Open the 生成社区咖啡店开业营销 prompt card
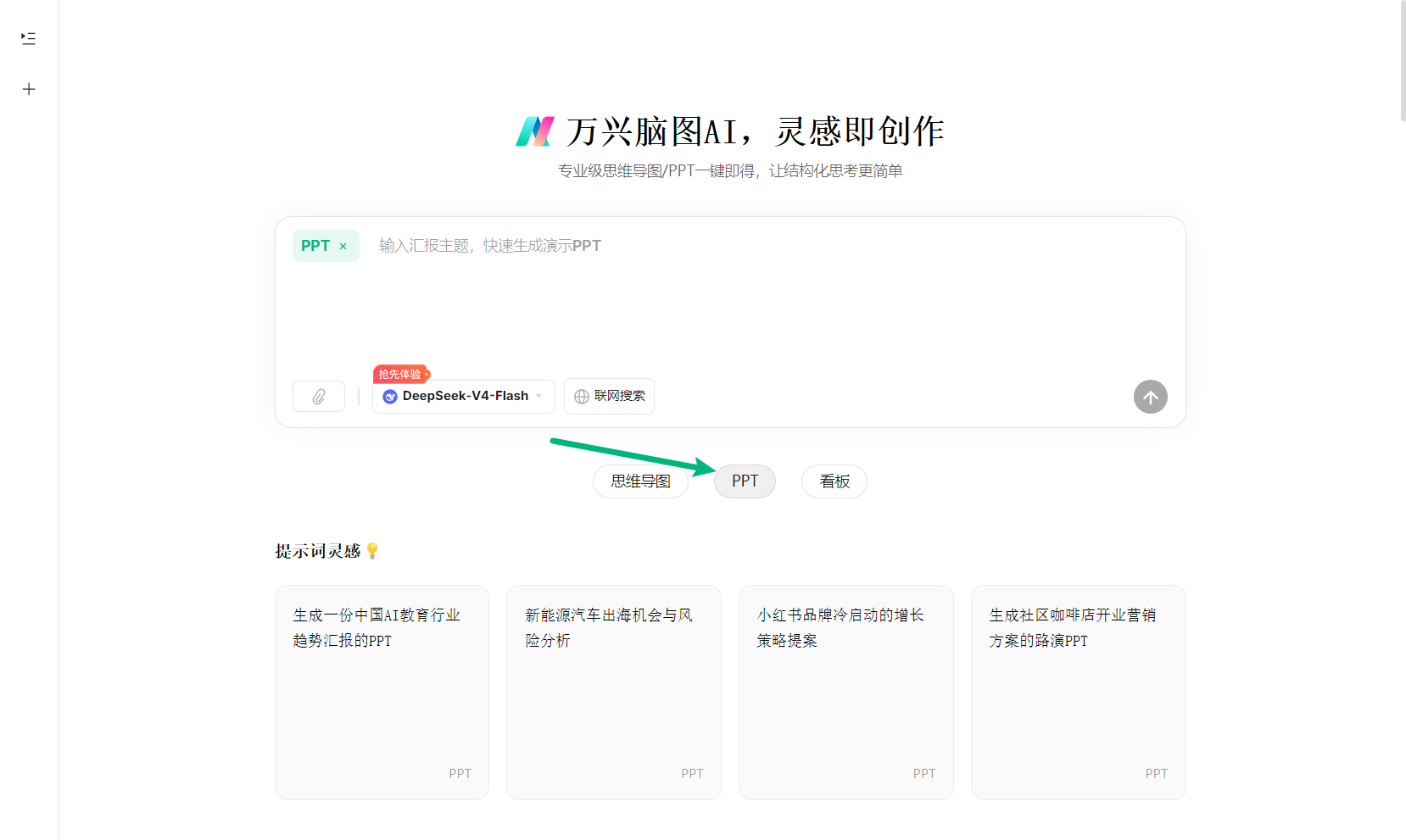 pos(1079,693)
